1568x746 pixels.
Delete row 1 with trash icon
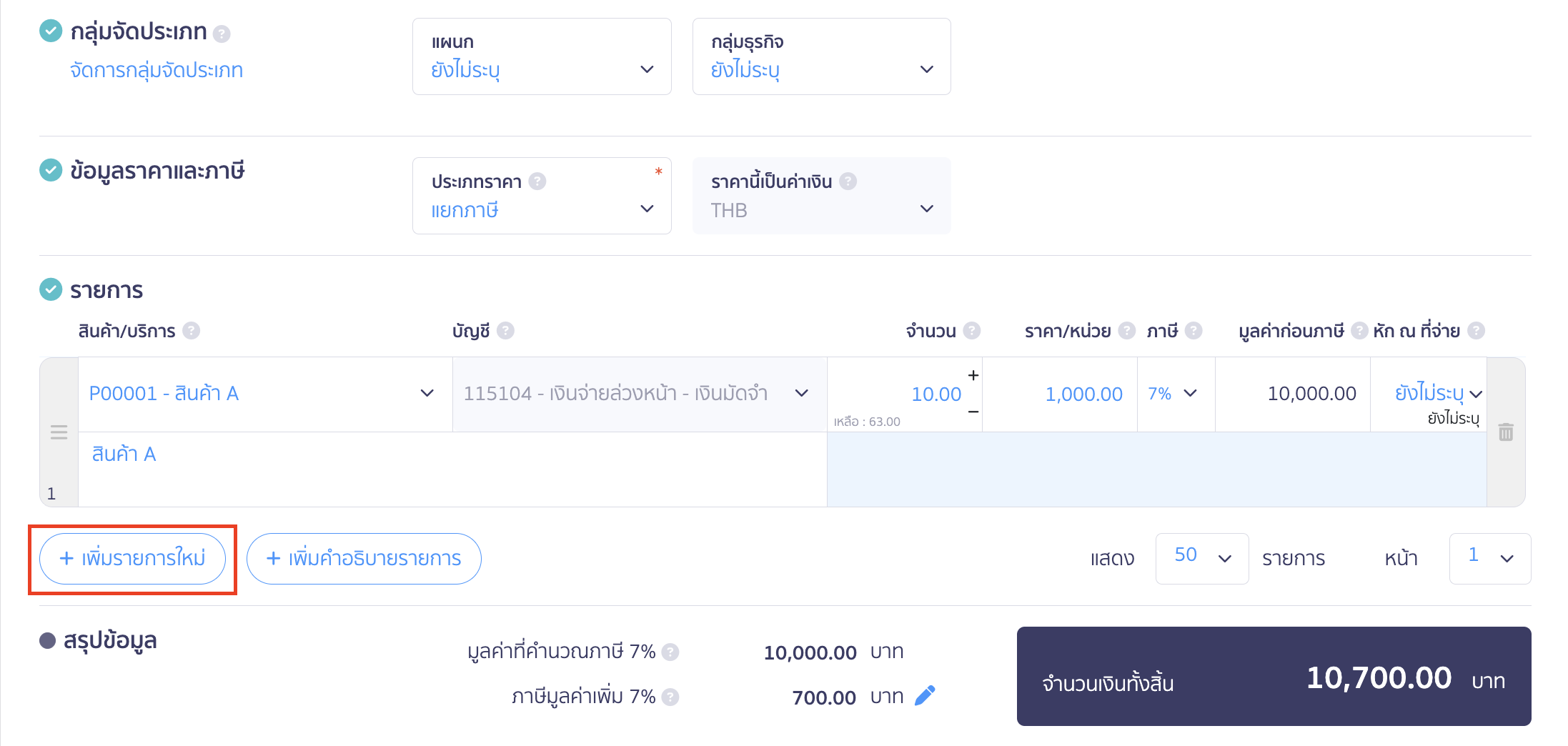(1506, 432)
